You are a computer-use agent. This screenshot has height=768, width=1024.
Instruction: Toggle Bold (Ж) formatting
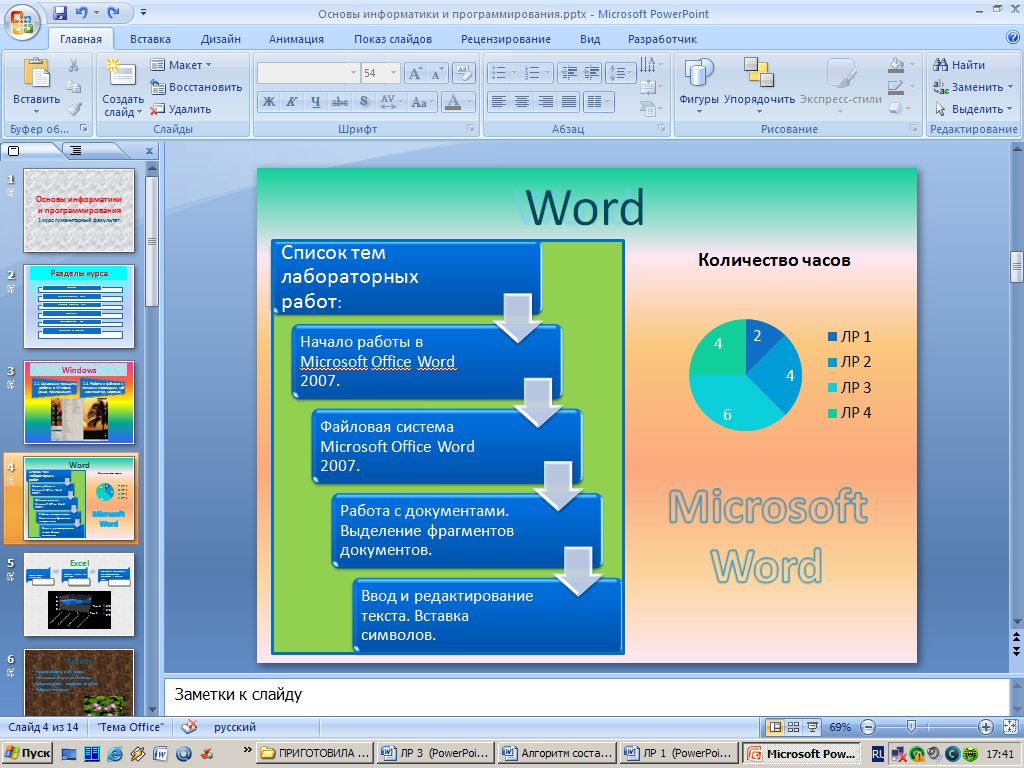(x=268, y=102)
